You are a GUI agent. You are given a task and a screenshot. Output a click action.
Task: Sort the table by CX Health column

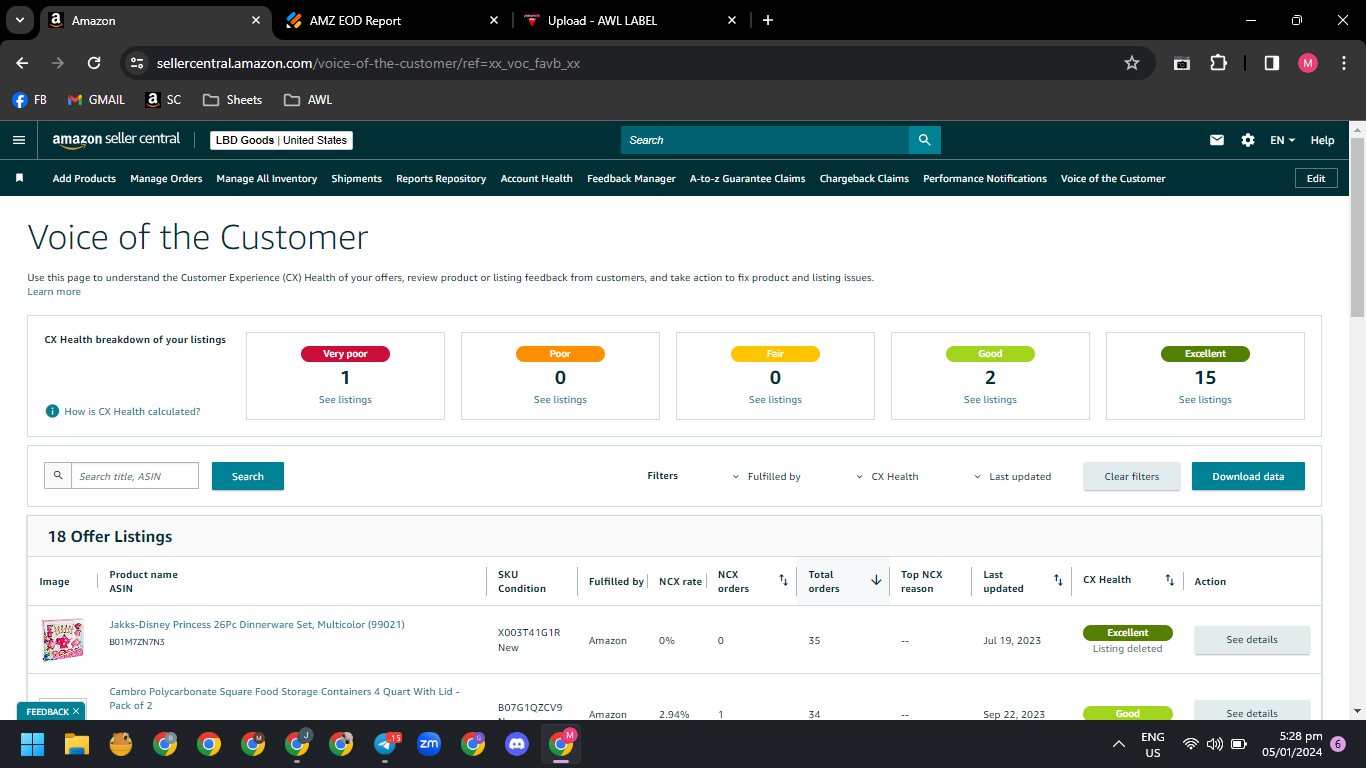pyautogui.click(x=1169, y=581)
